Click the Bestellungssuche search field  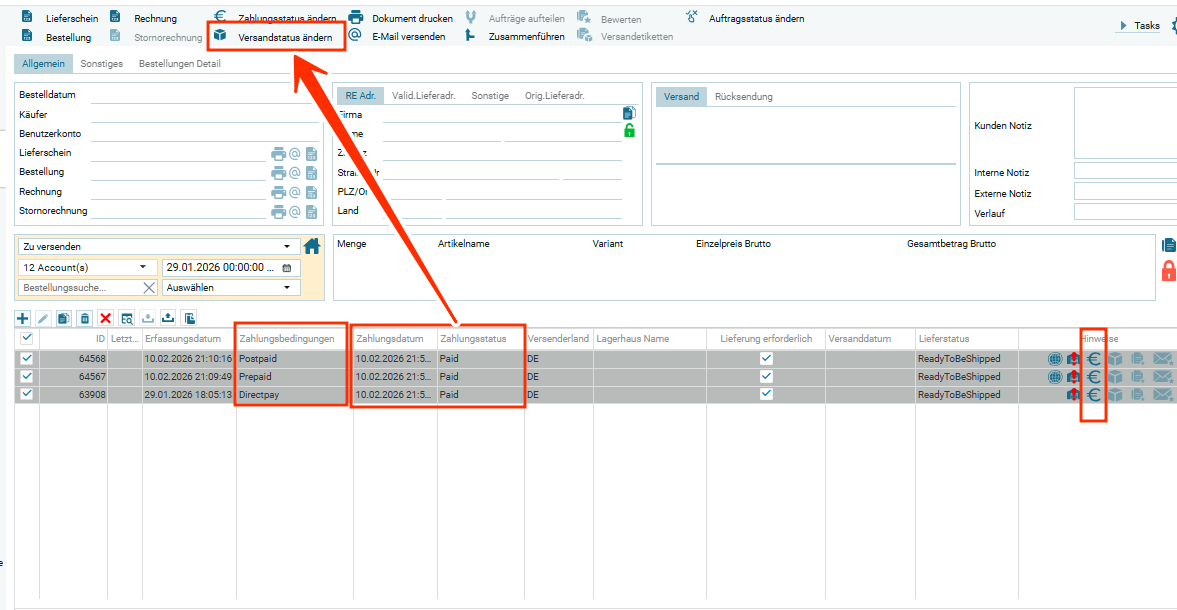(78, 288)
